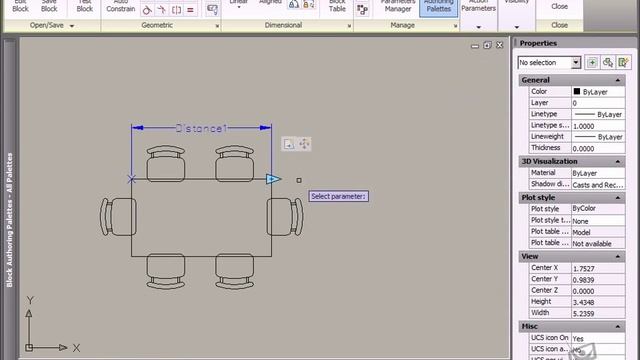Open the Dimensional panel dialog launcher
Screen dimensions: 640x360
[x=349, y=26]
